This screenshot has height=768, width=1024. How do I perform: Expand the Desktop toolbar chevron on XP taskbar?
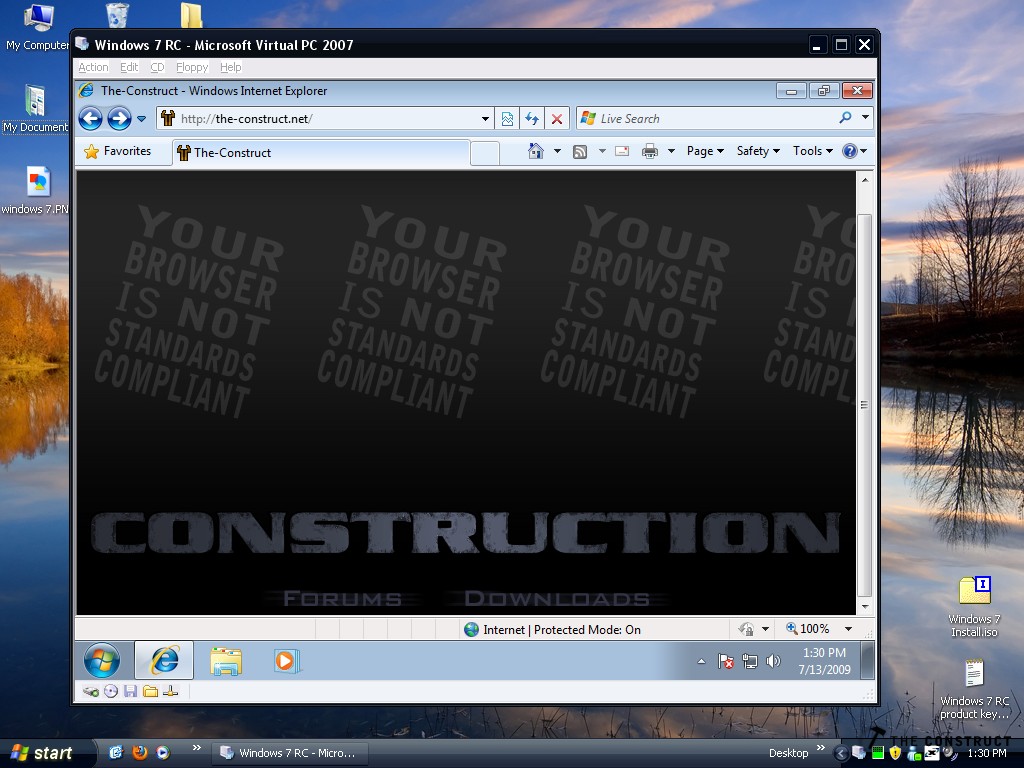click(821, 748)
